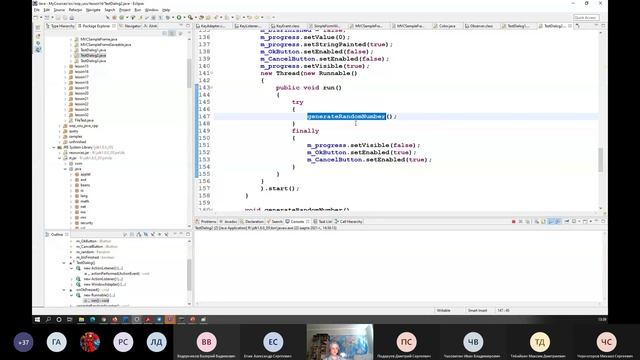Switch to the Declaration tab
This screenshot has height=360, width=640.
click(x=253, y=222)
